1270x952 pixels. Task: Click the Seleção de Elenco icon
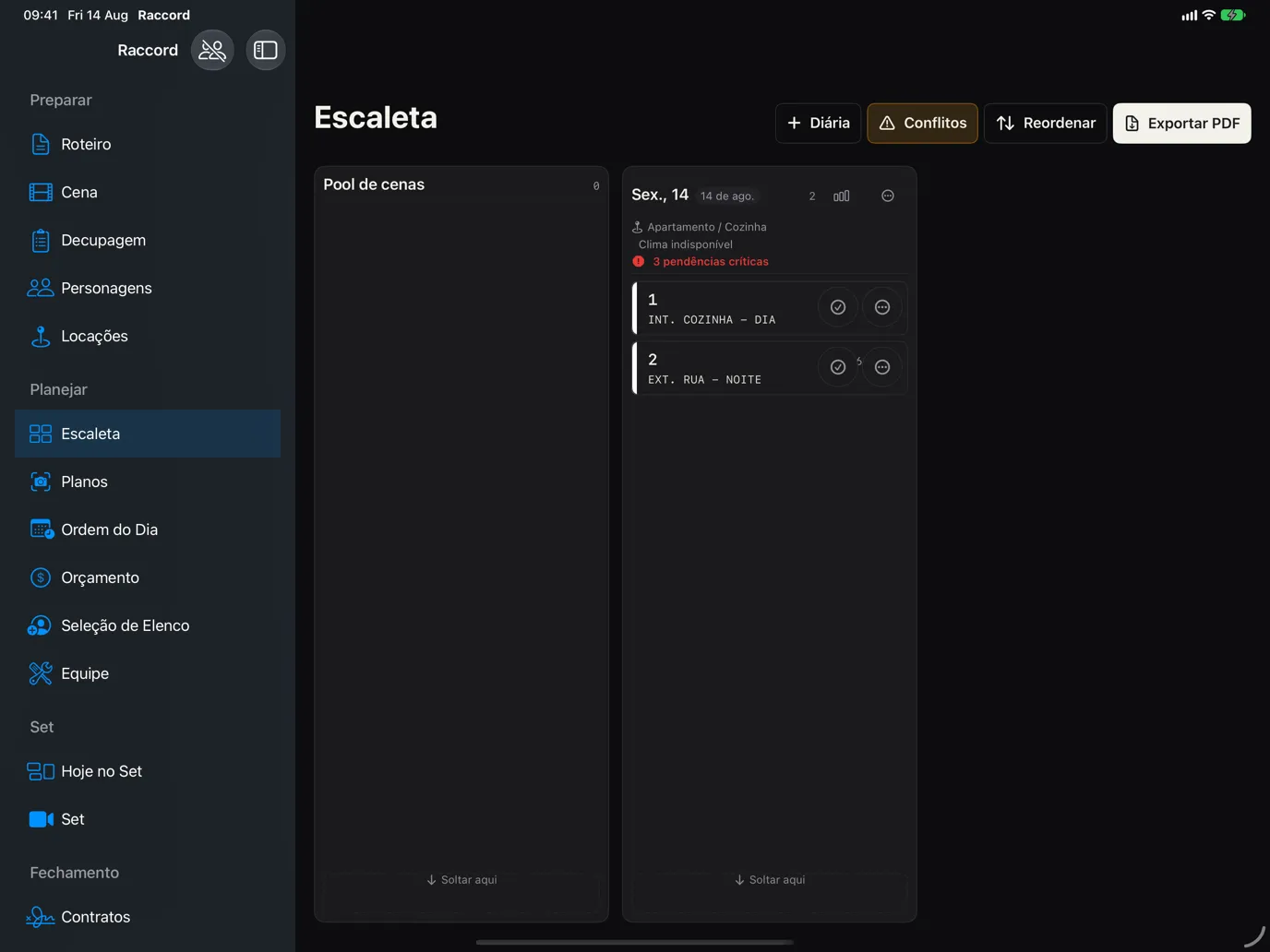(40, 625)
